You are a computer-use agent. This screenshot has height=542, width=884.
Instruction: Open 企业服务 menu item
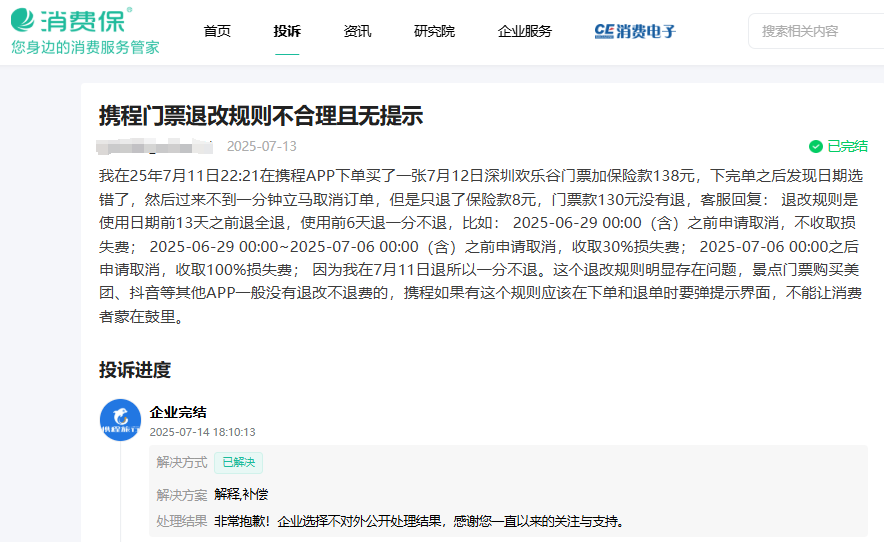pos(525,31)
